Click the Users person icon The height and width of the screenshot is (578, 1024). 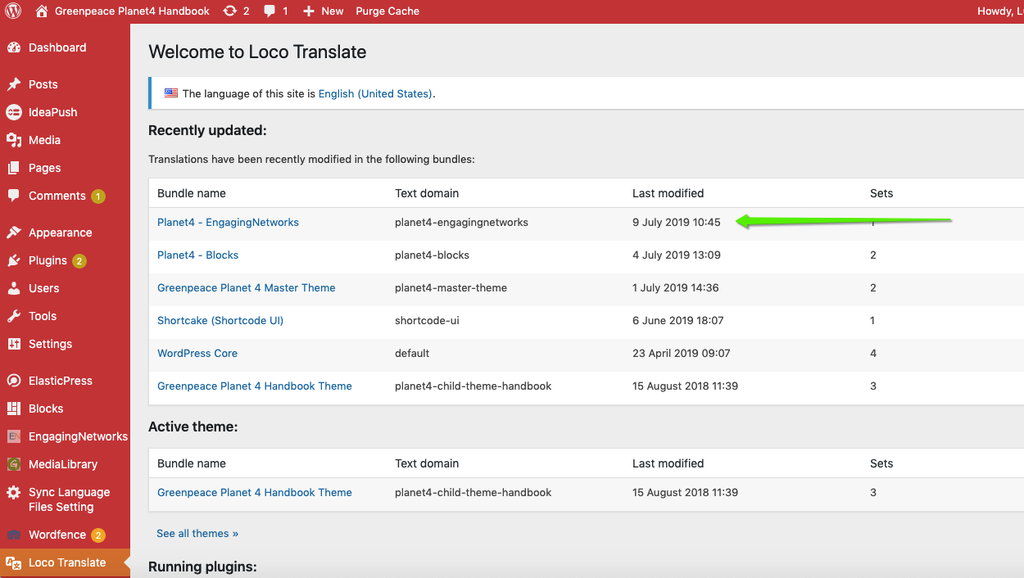coord(14,288)
